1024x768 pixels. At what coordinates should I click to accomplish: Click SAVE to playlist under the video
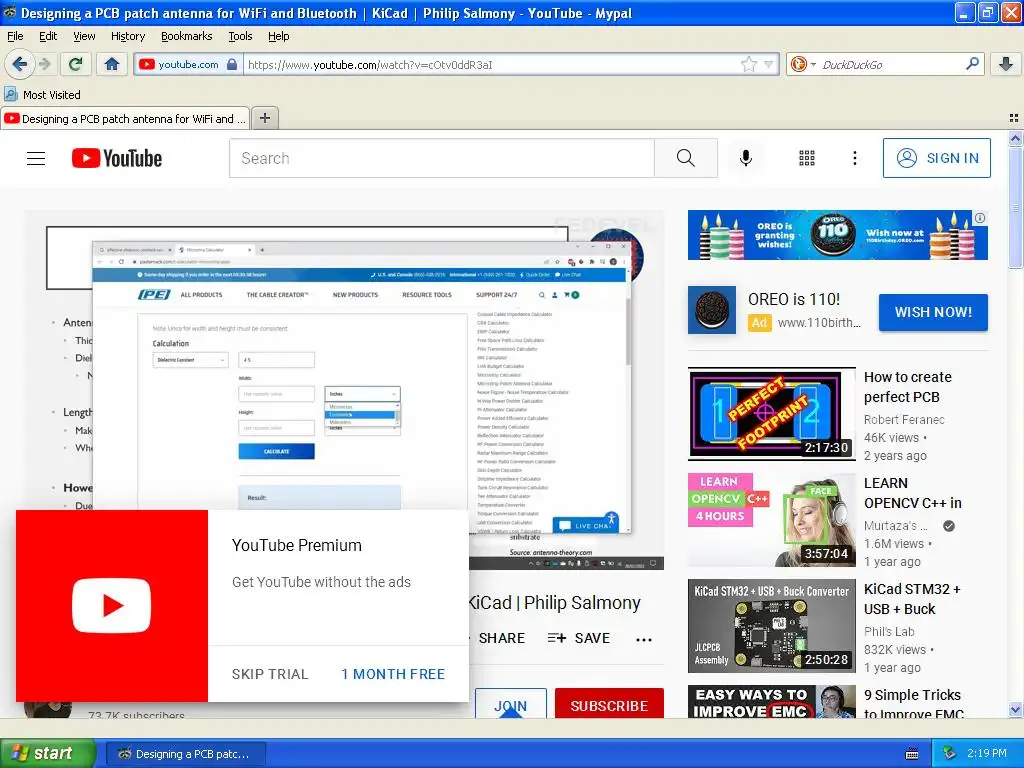click(579, 638)
